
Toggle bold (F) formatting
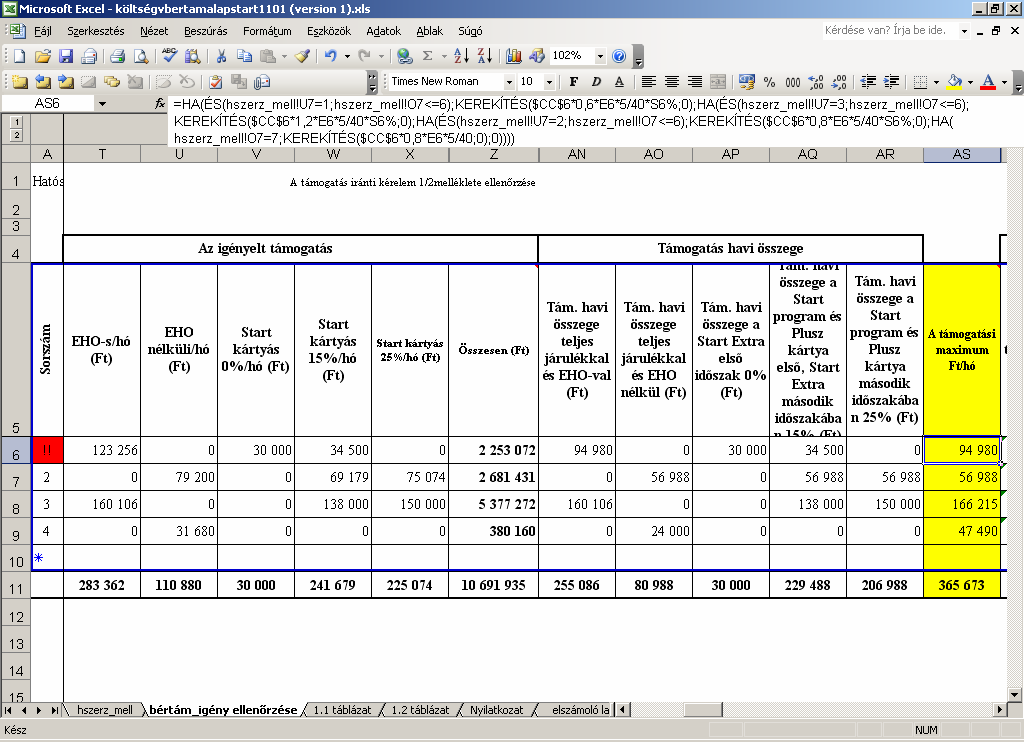click(x=573, y=82)
